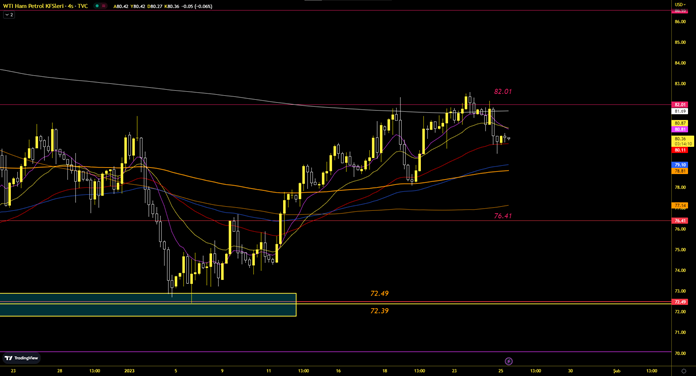Click the pink indicator dot beside symbol title

click(x=104, y=6)
